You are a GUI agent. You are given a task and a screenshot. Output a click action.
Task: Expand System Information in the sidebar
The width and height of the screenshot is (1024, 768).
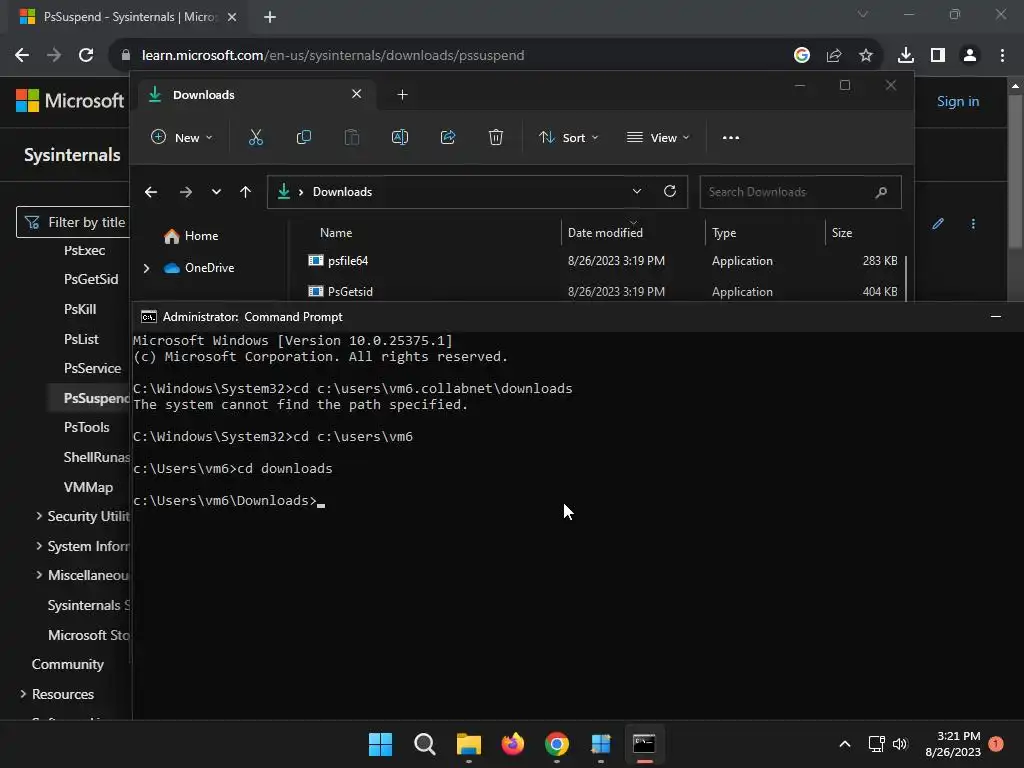coord(39,545)
